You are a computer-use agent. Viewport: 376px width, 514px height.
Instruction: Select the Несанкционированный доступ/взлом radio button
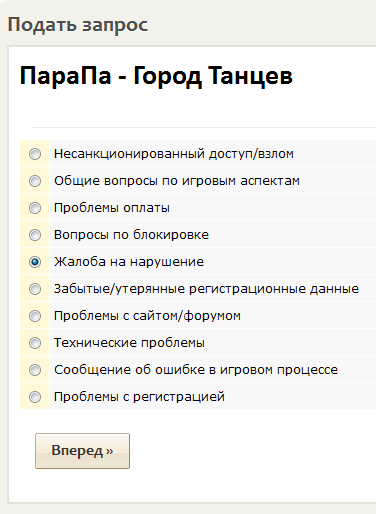click(35, 154)
